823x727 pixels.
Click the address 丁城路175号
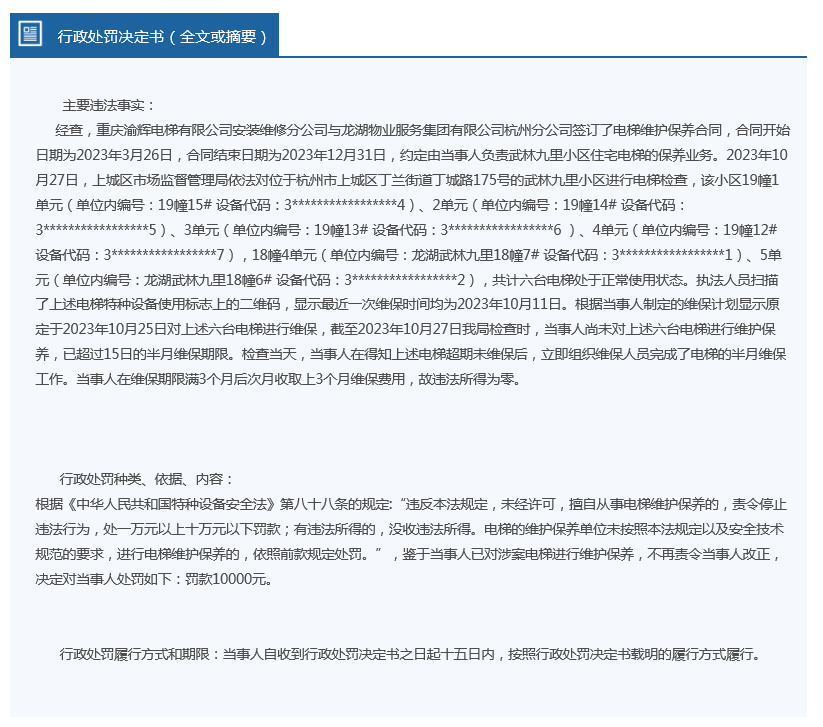(x=469, y=180)
